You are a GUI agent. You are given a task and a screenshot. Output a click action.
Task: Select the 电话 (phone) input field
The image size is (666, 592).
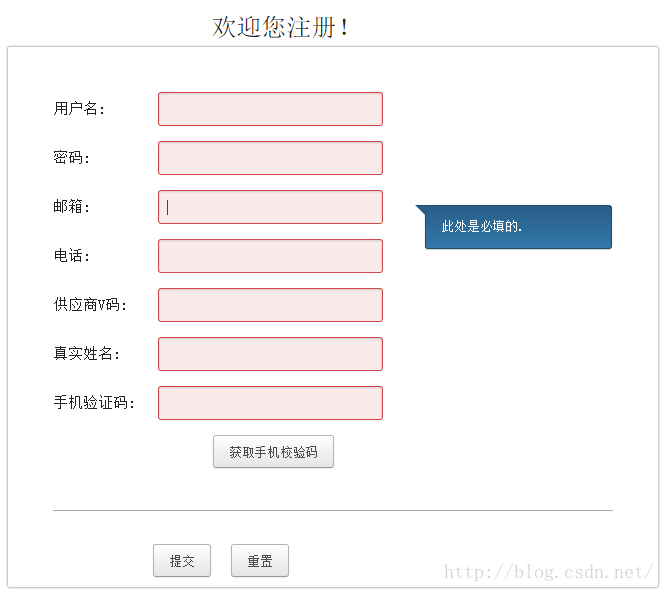(270, 256)
